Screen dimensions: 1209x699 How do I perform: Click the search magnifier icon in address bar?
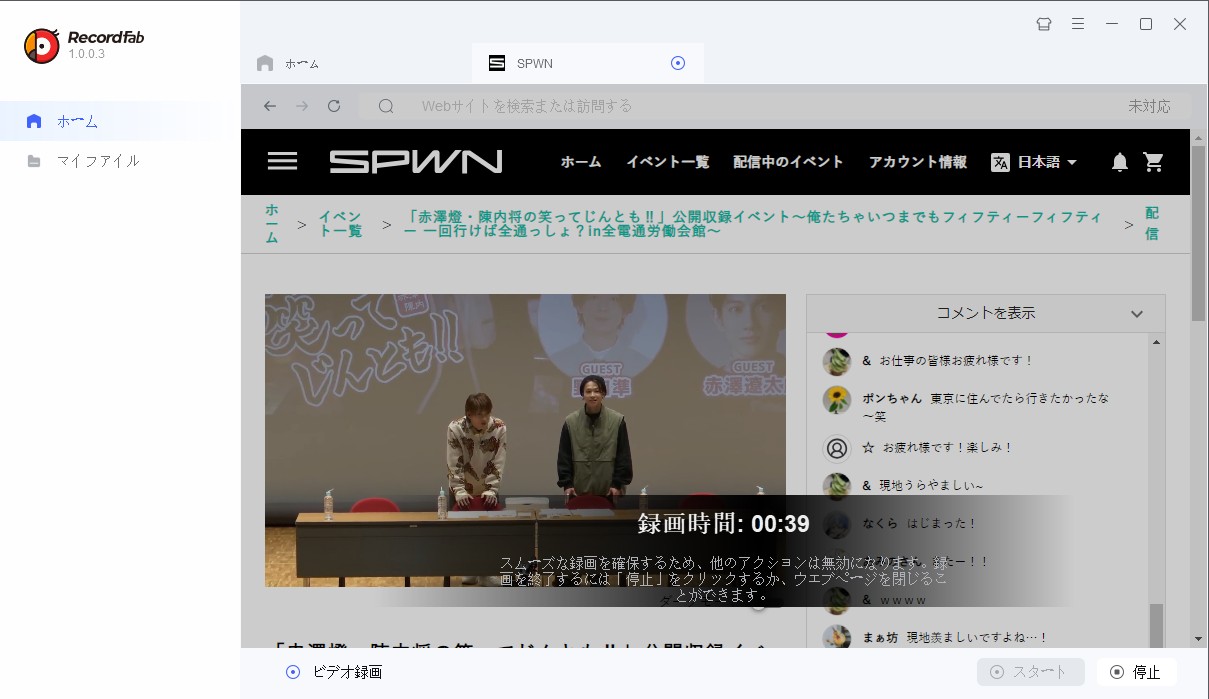[x=386, y=106]
